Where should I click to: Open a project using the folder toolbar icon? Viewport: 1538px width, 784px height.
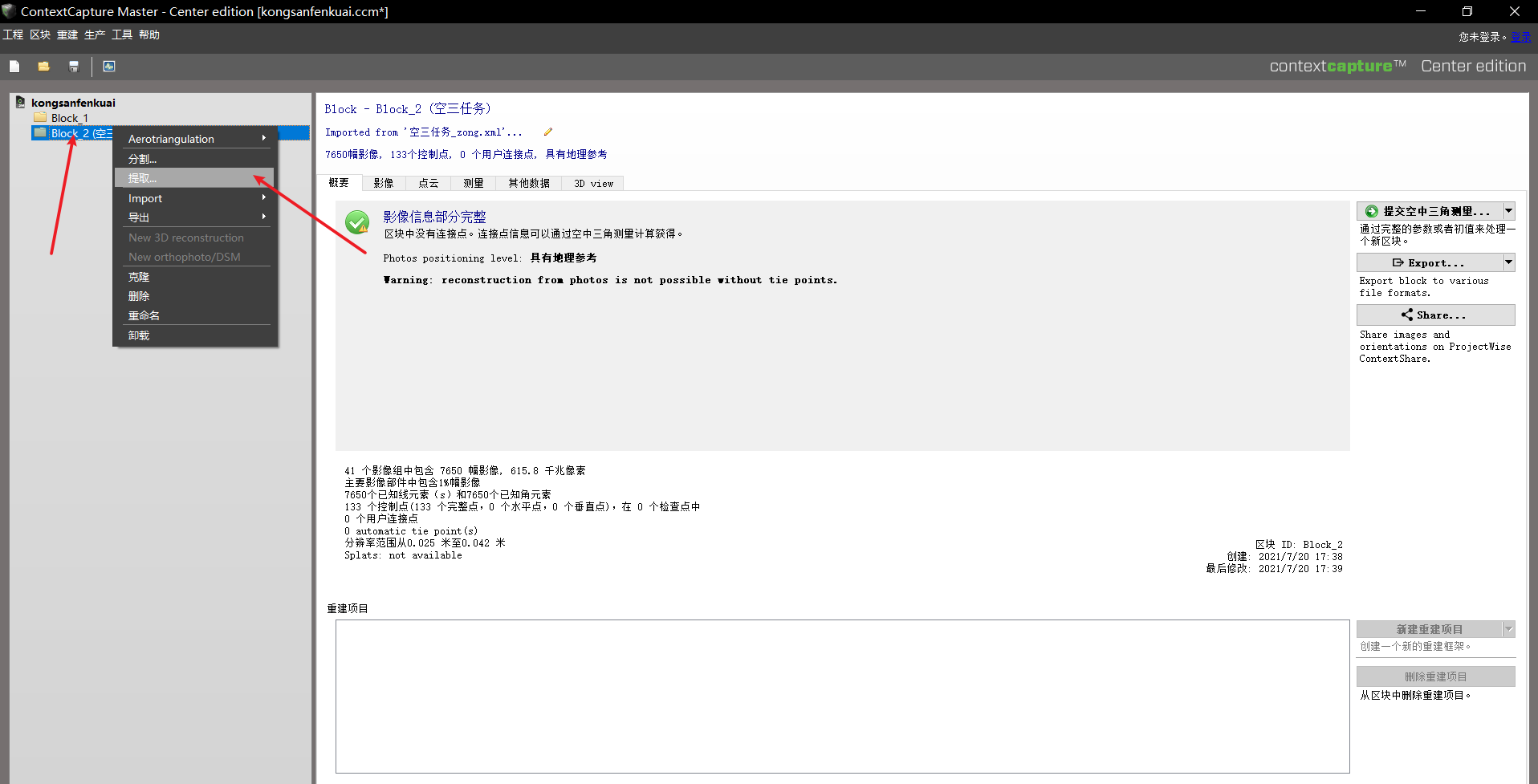coord(43,67)
